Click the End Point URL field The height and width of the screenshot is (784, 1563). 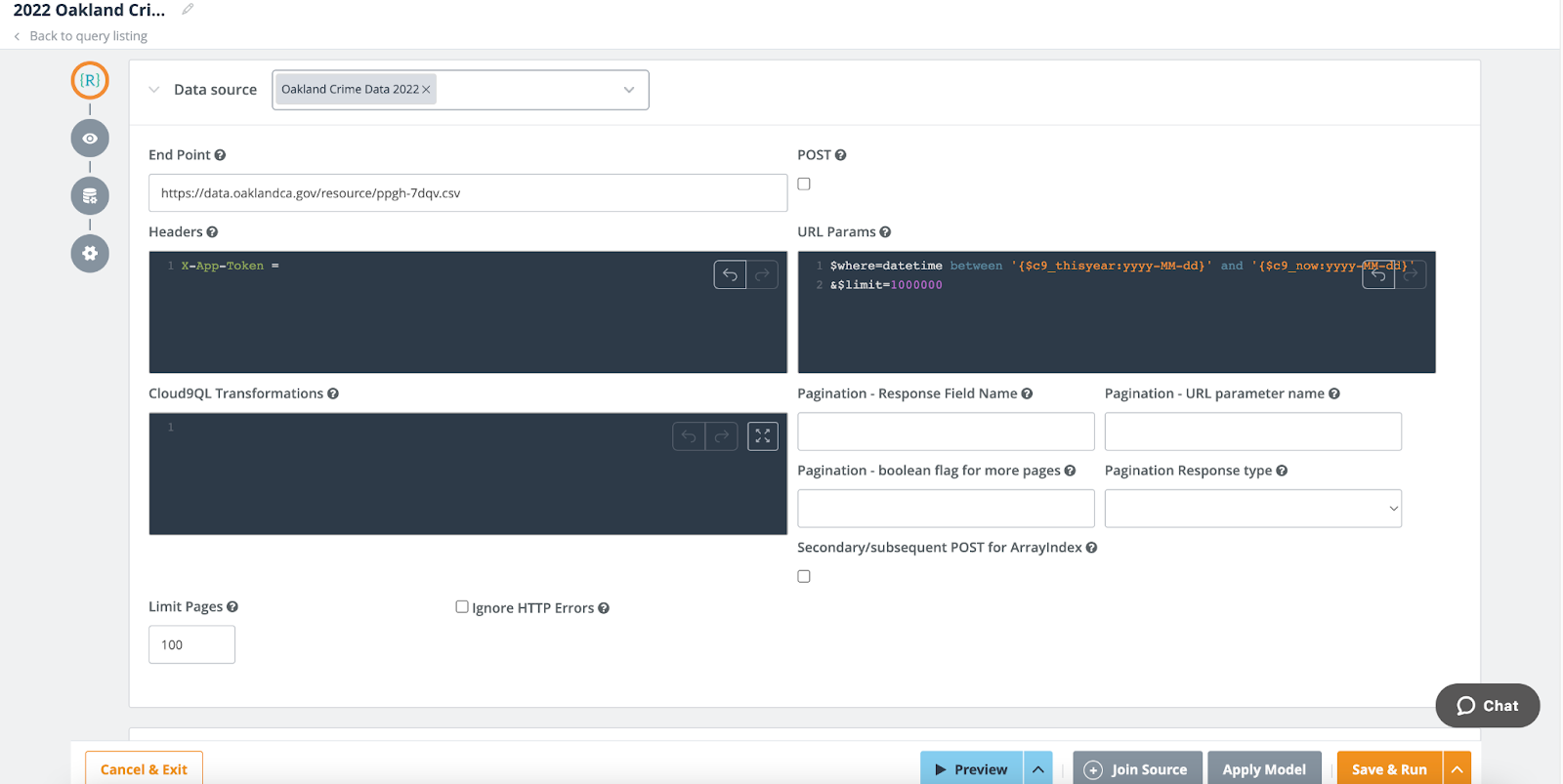pos(468,193)
